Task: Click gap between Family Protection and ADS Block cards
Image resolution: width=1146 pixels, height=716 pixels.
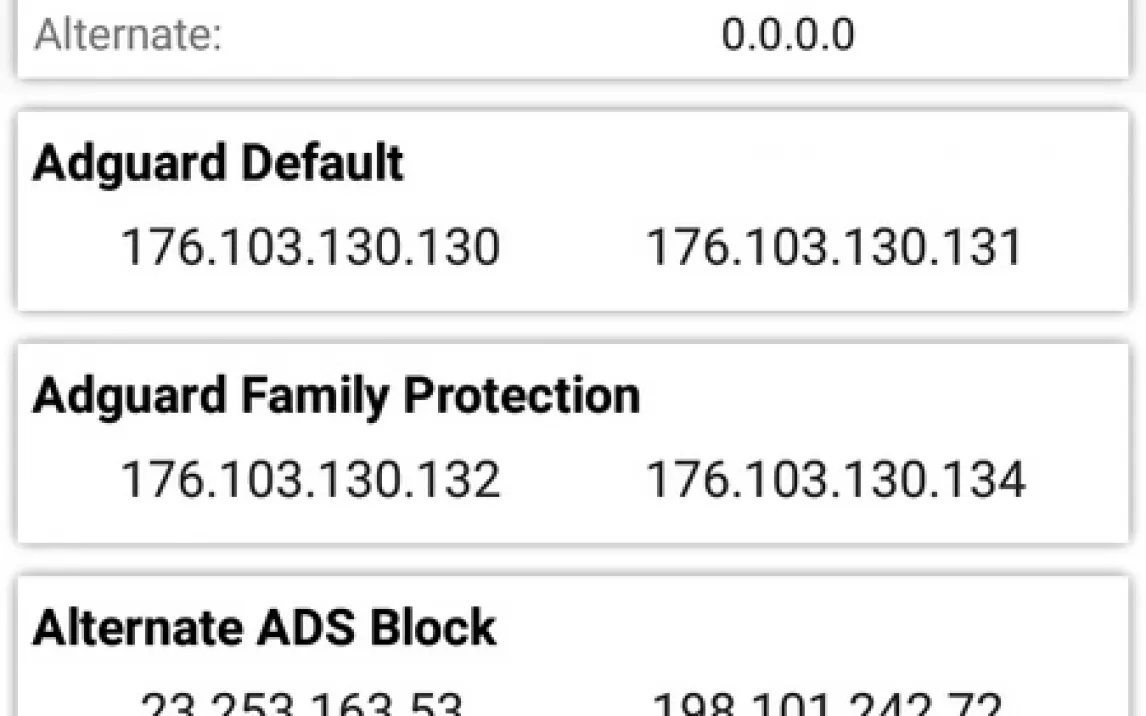Action: coord(572,560)
